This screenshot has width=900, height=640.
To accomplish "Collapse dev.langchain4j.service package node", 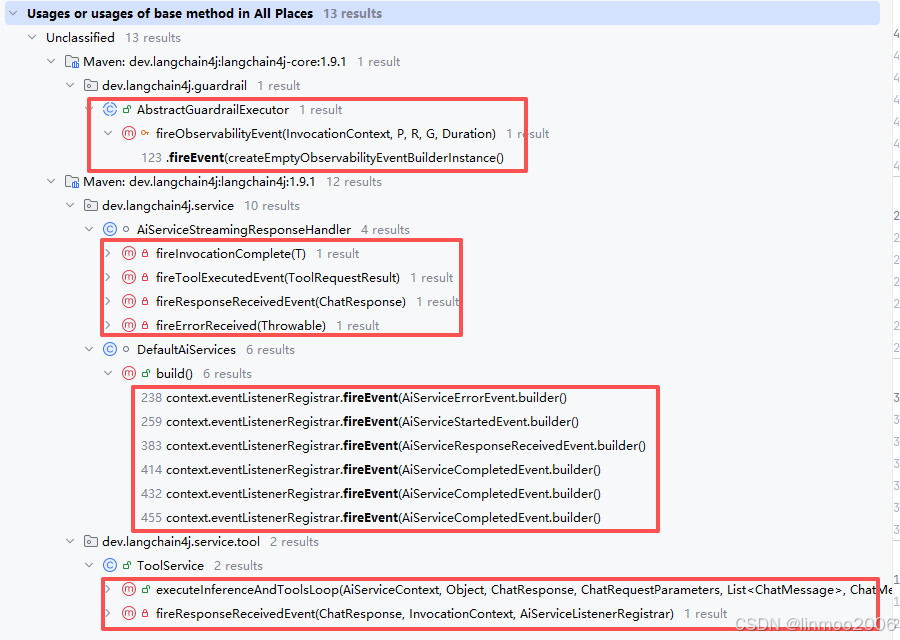I will (x=70, y=205).
